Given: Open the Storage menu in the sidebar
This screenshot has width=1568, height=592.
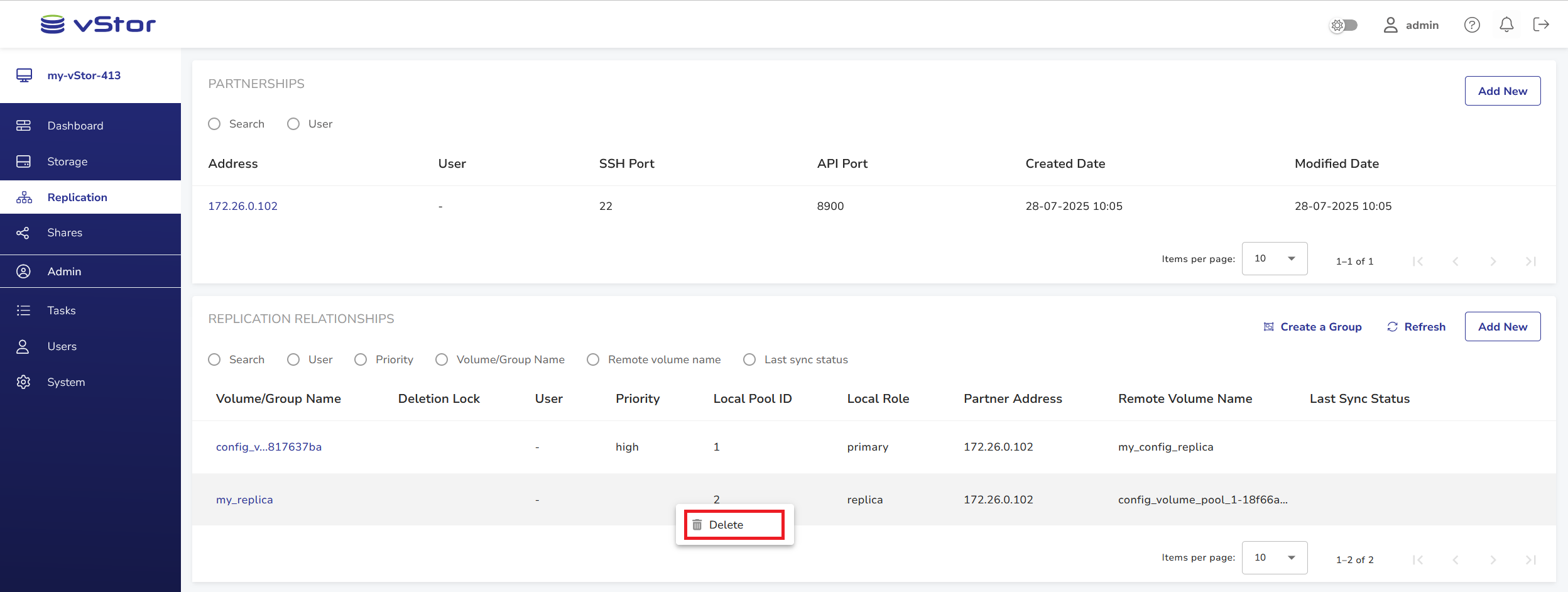Looking at the screenshot, I should point(67,162).
